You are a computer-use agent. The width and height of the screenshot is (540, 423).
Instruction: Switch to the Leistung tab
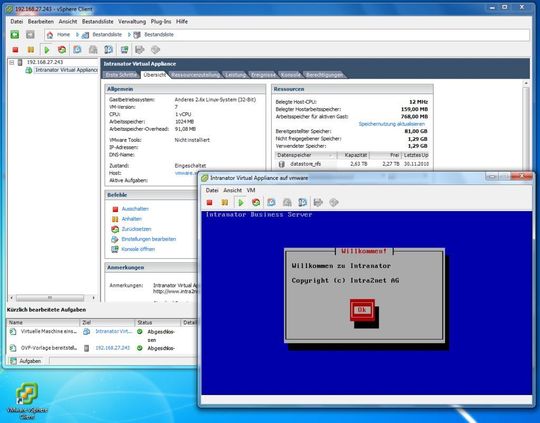[x=236, y=75]
